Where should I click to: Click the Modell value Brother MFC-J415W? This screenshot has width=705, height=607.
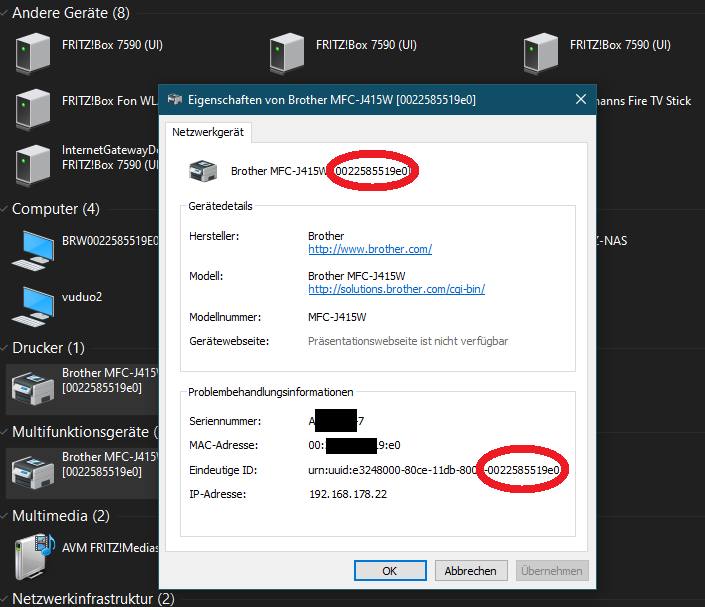click(357, 276)
